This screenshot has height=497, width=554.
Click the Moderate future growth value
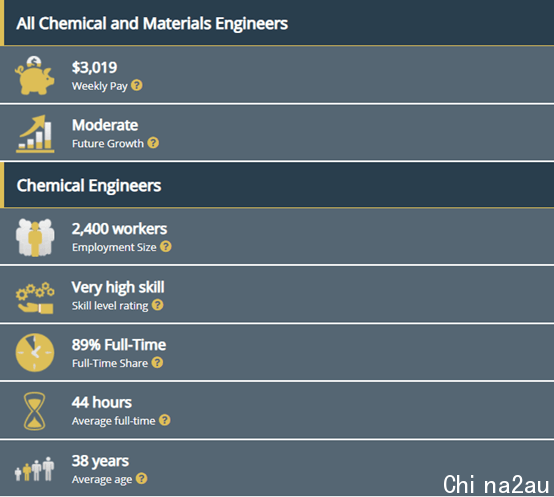(105, 125)
